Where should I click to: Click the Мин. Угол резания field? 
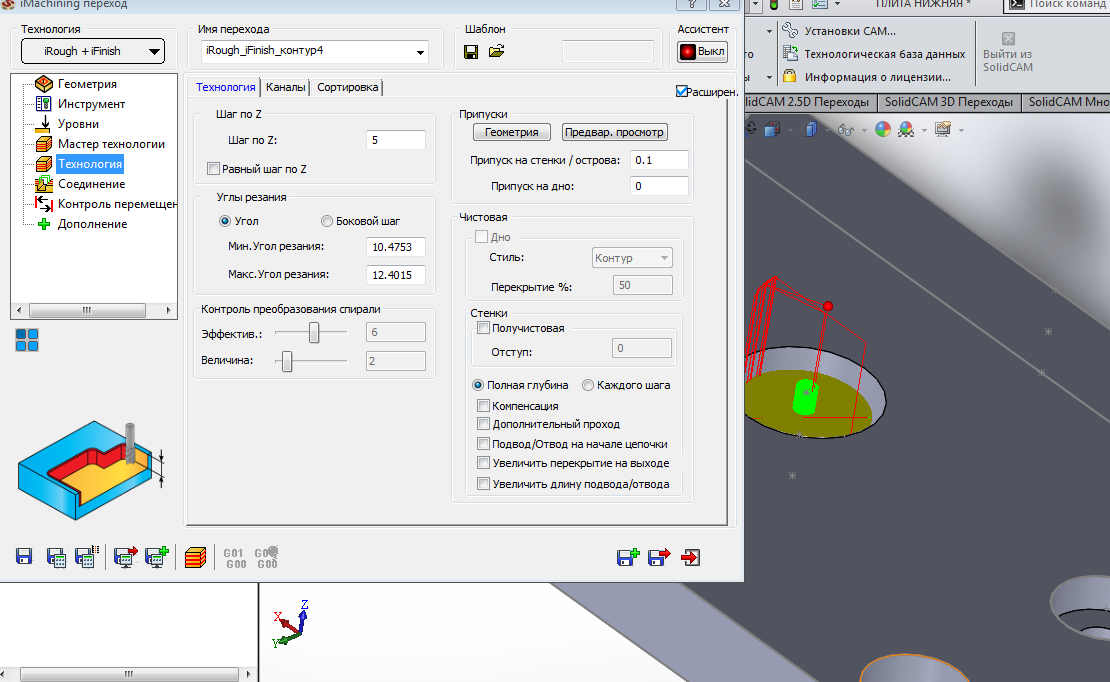point(396,247)
